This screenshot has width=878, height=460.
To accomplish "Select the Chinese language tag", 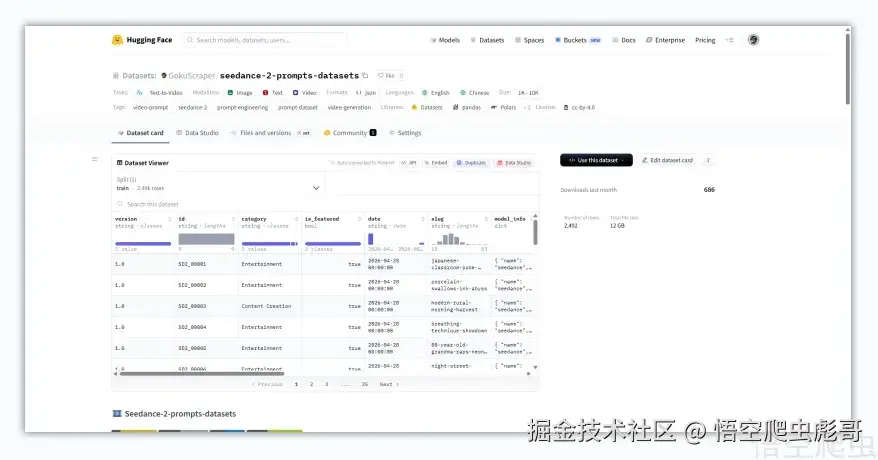I will [475, 93].
